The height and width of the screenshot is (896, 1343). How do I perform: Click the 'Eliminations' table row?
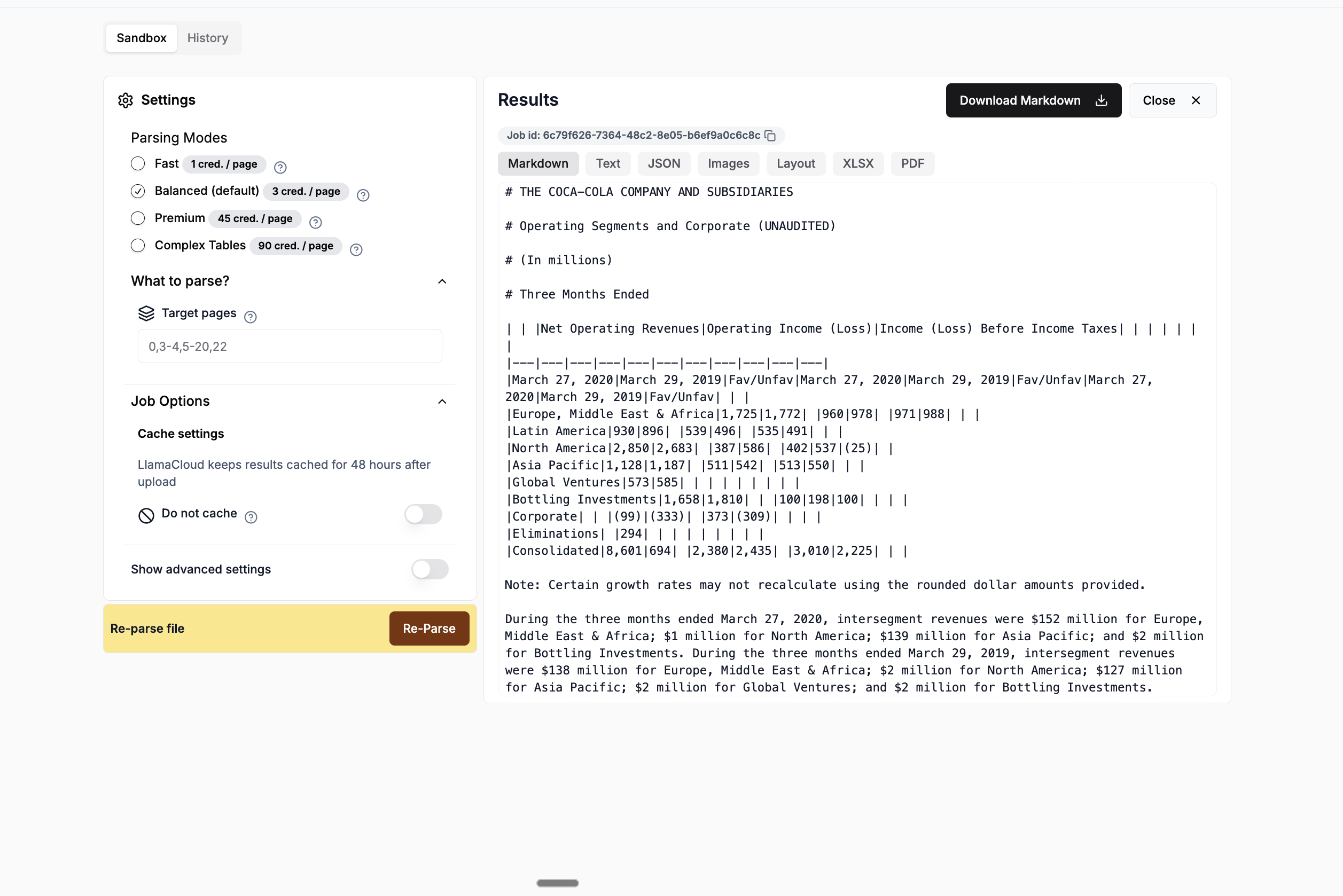click(x=635, y=535)
